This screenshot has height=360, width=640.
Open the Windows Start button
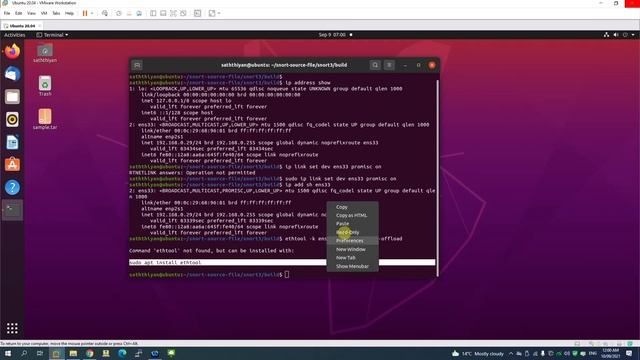[x=8, y=353]
